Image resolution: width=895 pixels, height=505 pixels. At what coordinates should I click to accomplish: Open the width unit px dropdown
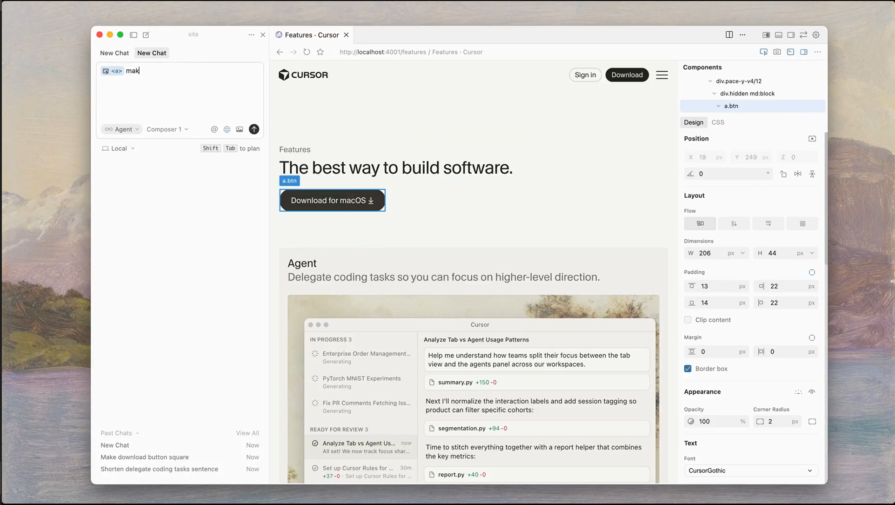(736, 253)
